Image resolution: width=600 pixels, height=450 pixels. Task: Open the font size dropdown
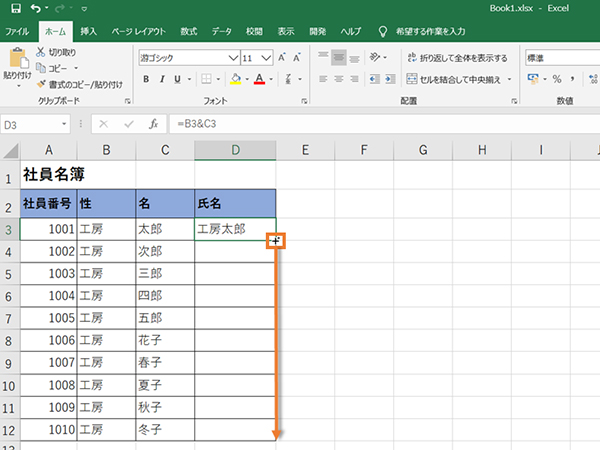click(264, 58)
